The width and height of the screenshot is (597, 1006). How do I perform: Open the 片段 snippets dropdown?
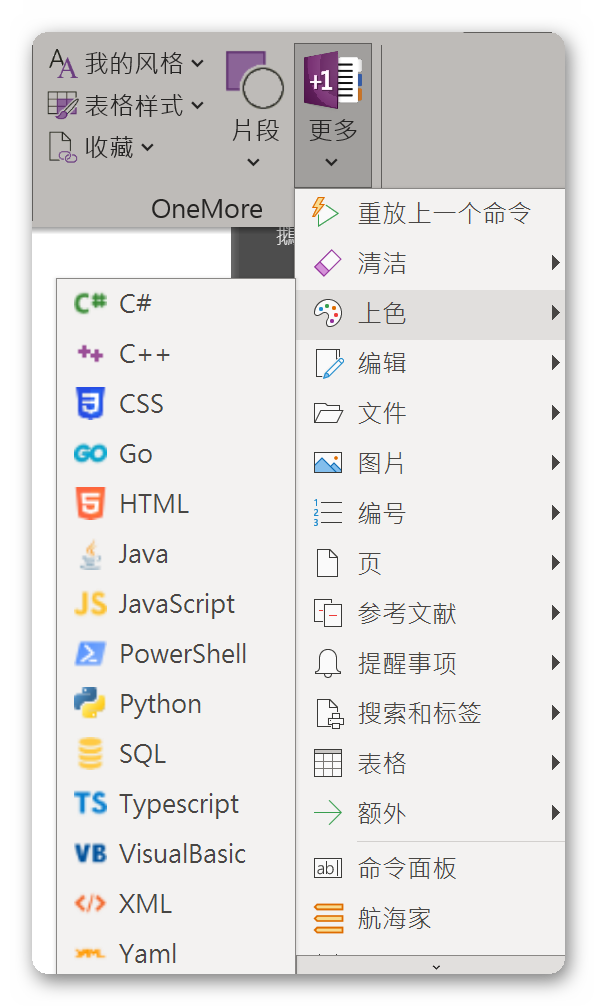coord(255,110)
